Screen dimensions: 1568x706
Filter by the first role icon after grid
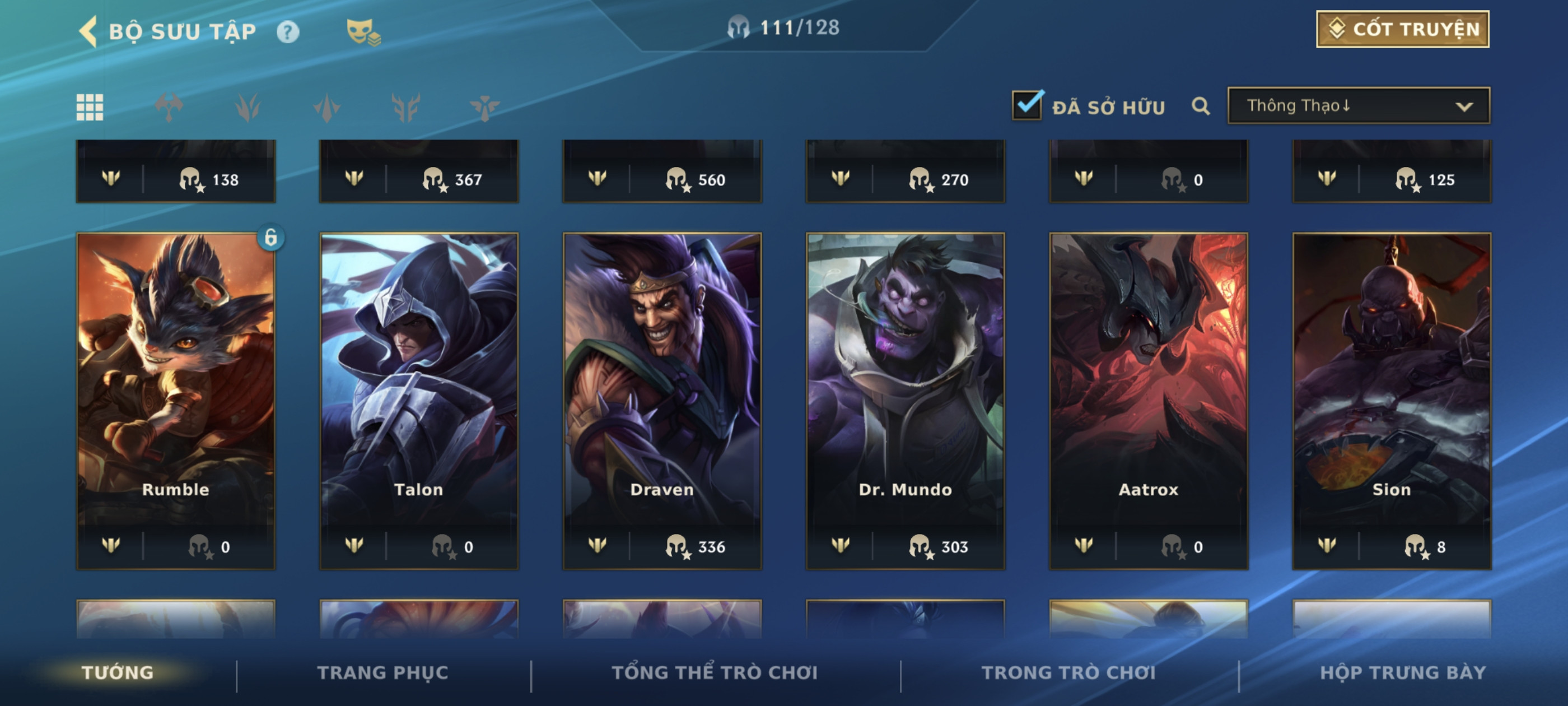pos(169,108)
